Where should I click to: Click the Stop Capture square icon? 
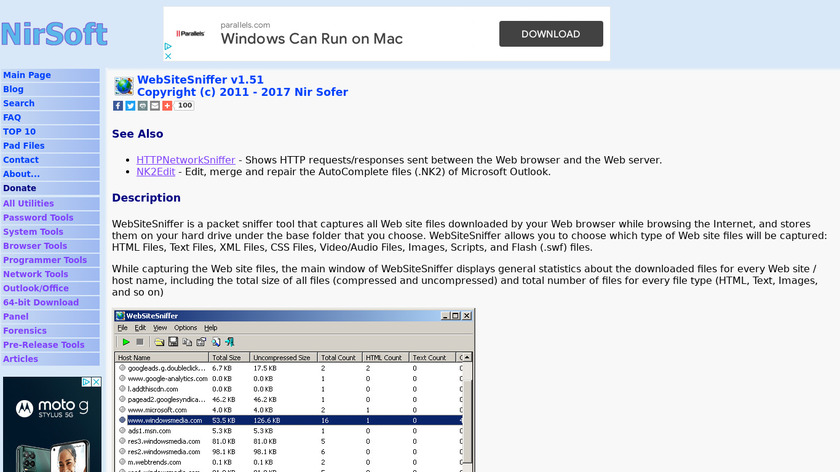pos(140,342)
